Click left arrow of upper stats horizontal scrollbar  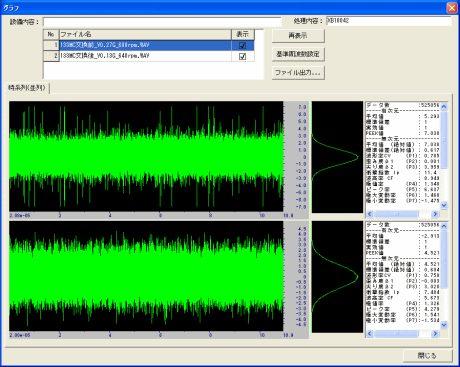pos(370,214)
